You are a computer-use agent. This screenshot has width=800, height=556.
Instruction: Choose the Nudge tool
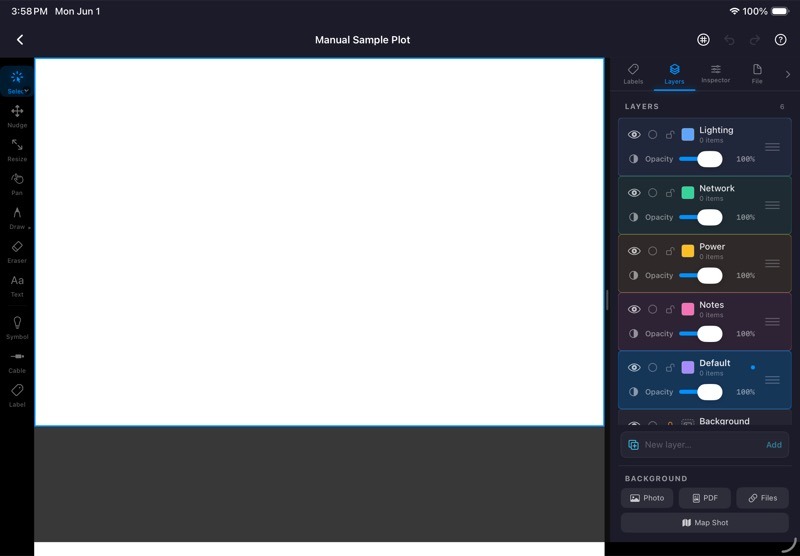[x=17, y=116]
